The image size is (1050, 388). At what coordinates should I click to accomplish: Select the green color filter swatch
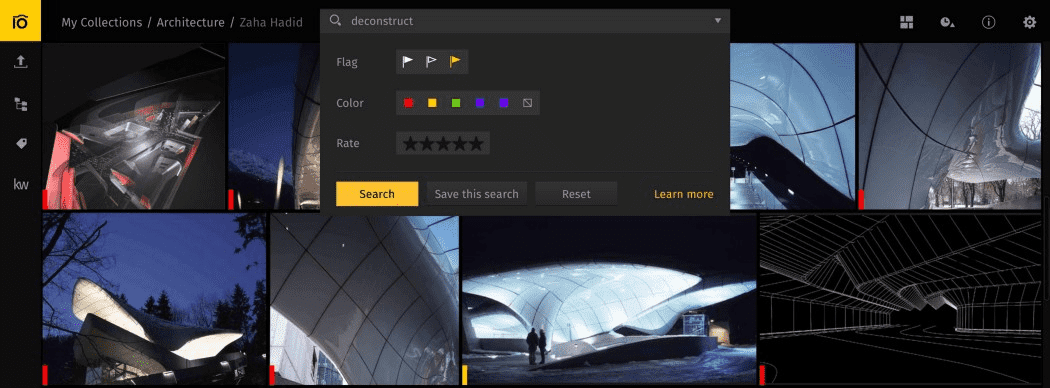pyautogui.click(x=456, y=103)
